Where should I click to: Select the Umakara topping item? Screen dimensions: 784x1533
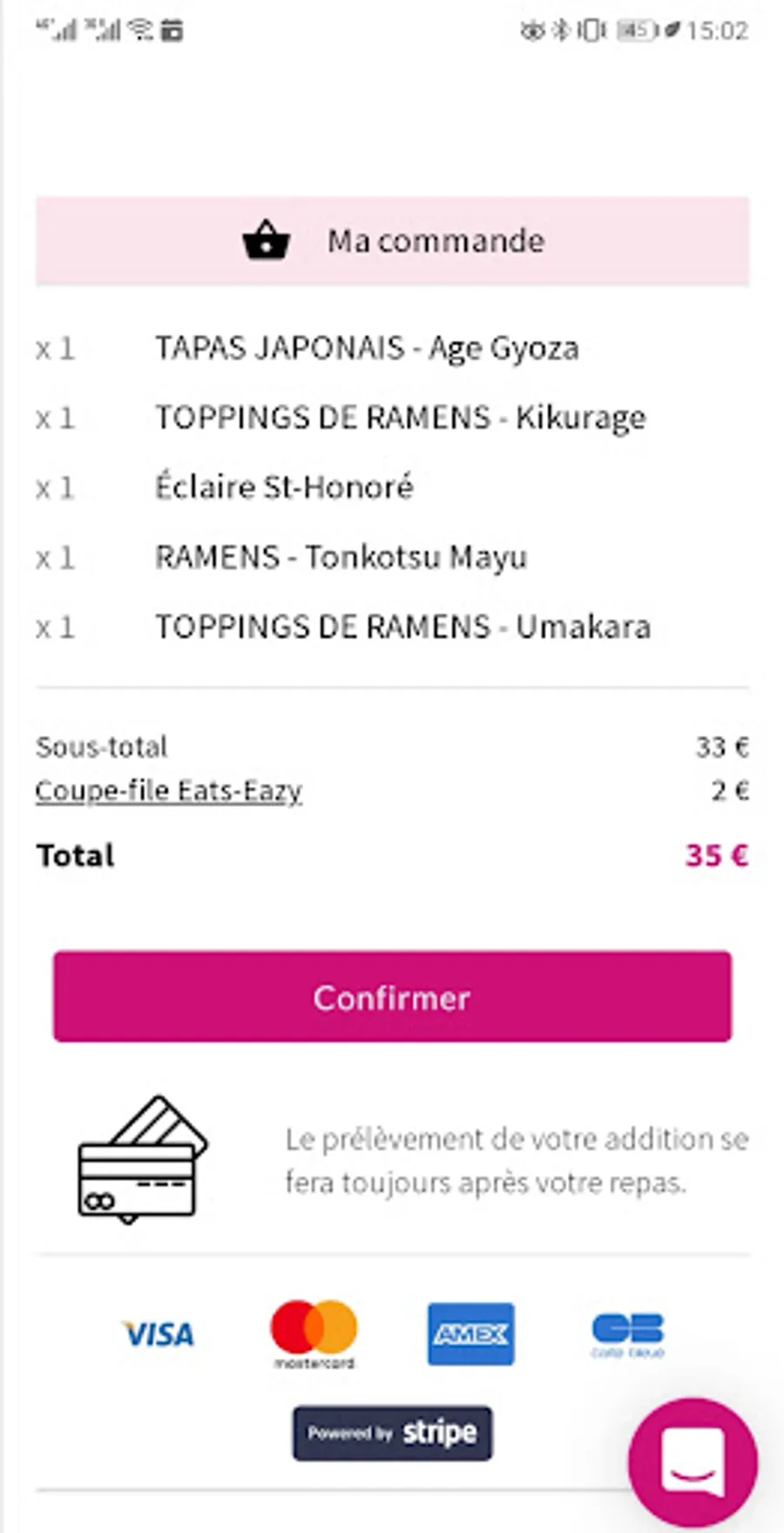pos(402,627)
